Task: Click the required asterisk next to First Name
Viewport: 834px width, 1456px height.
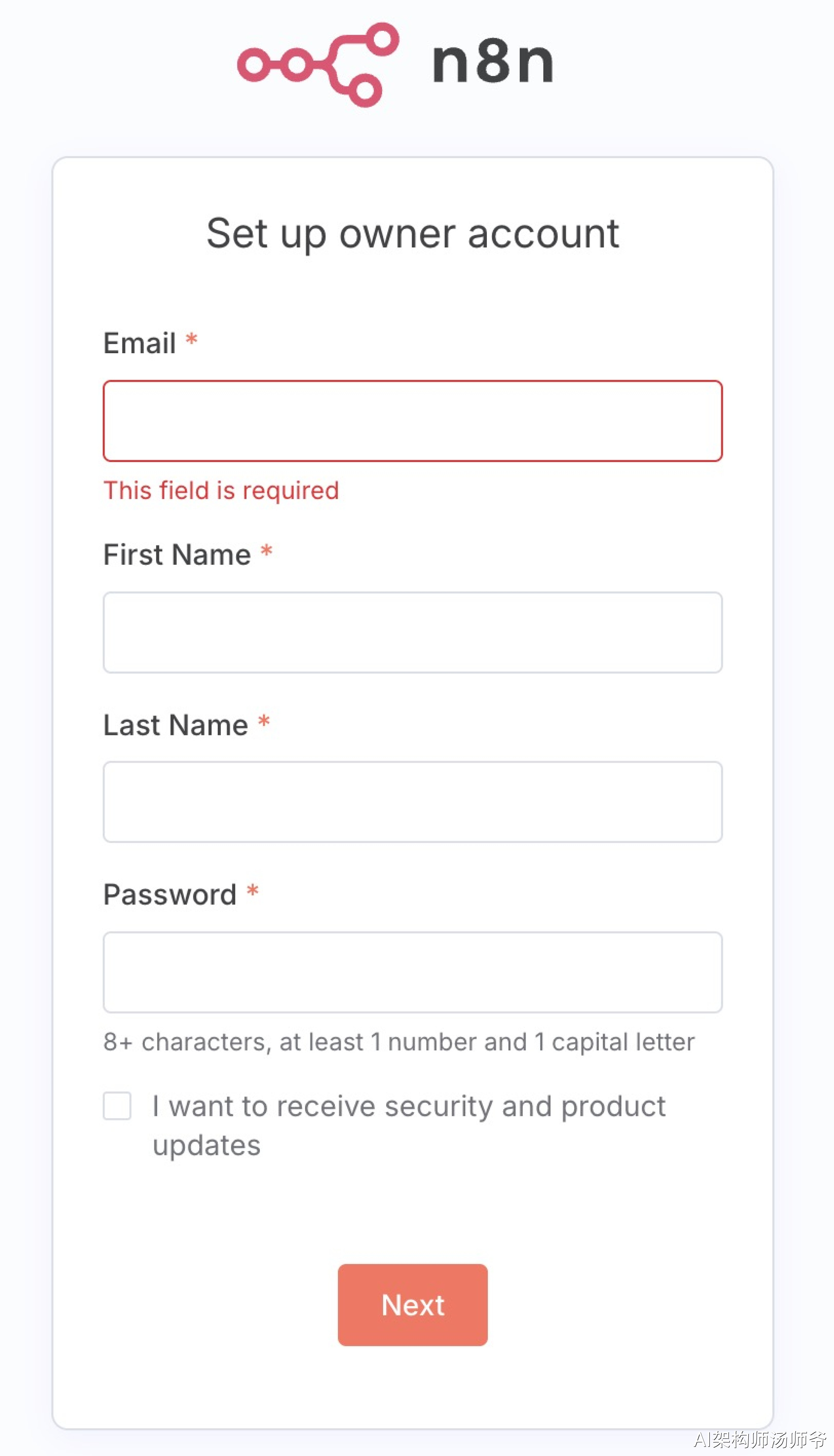Action: coord(266,551)
